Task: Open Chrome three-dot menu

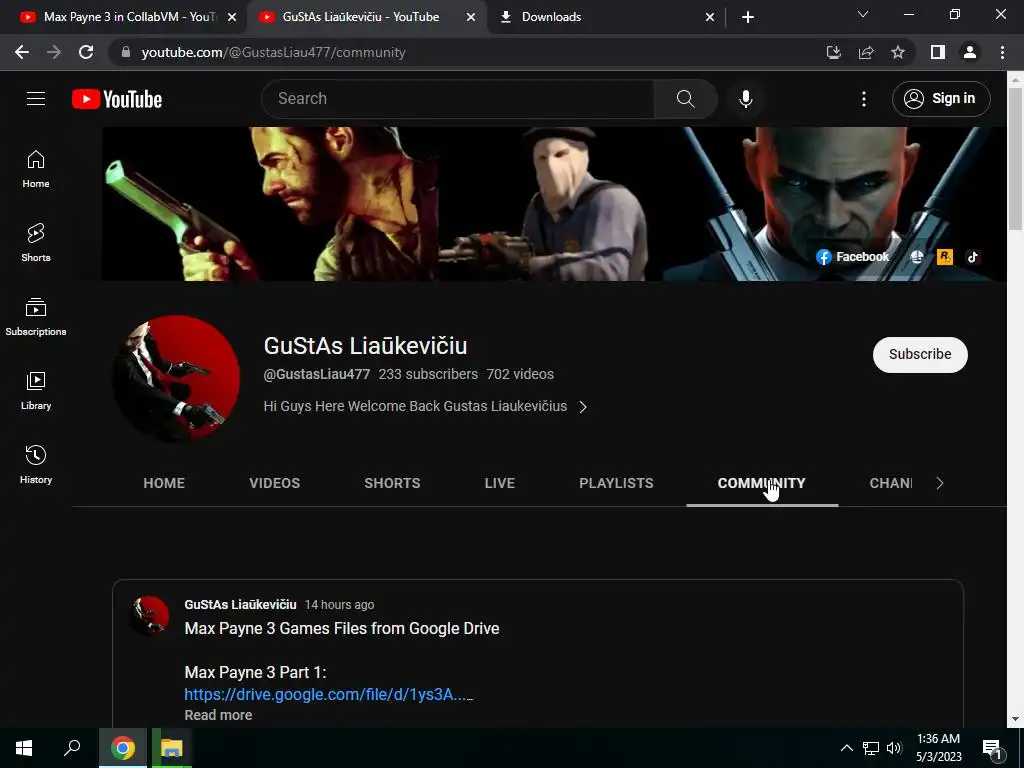Action: coord(1002,52)
